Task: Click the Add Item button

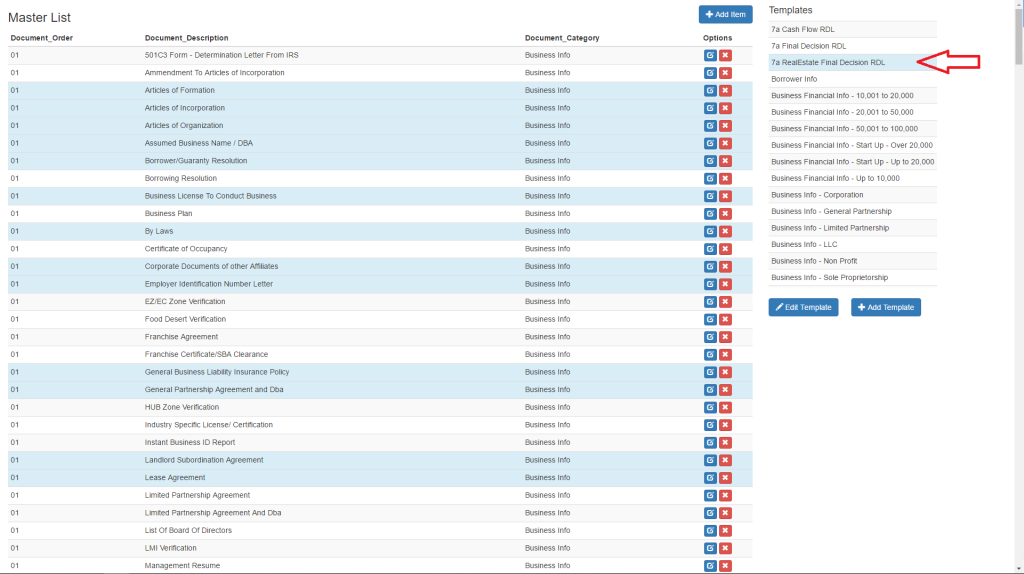Action: coord(726,14)
